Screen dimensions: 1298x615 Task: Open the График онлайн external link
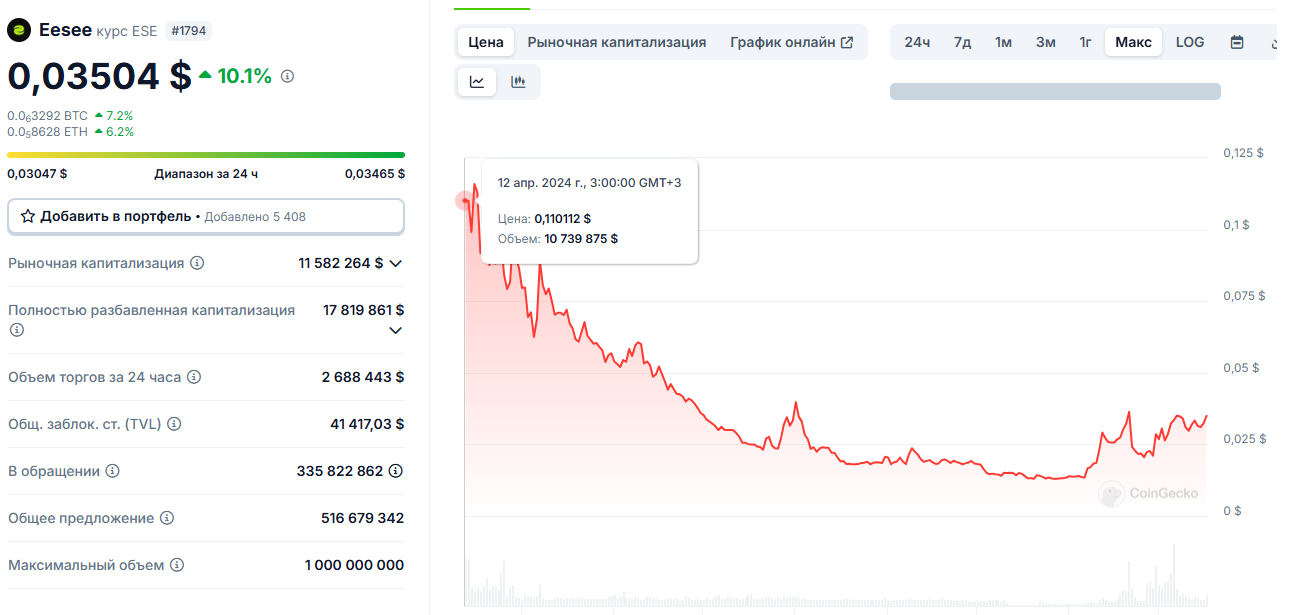click(792, 42)
